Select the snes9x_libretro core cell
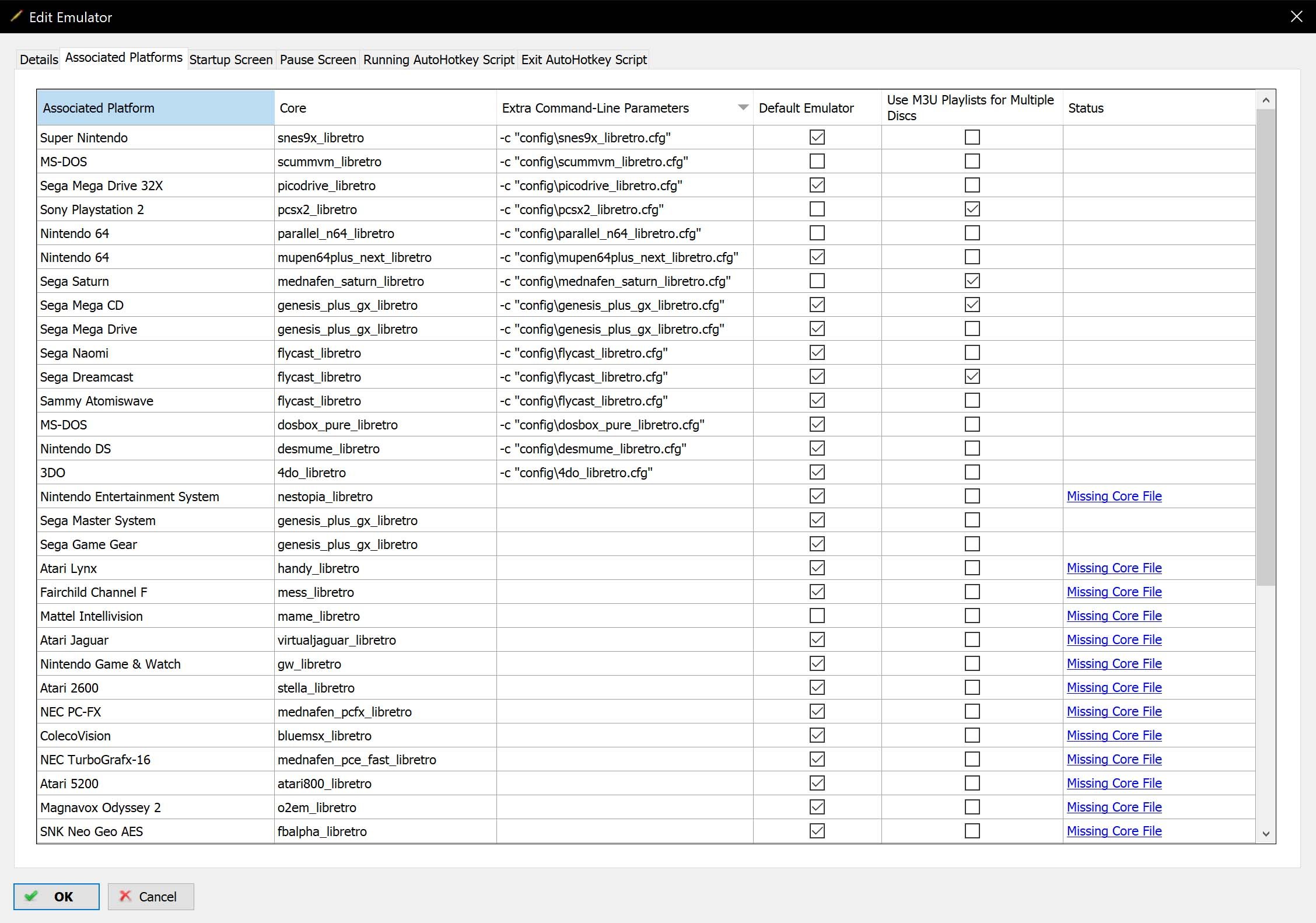The height and width of the screenshot is (923, 1316). click(x=386, y=138)
